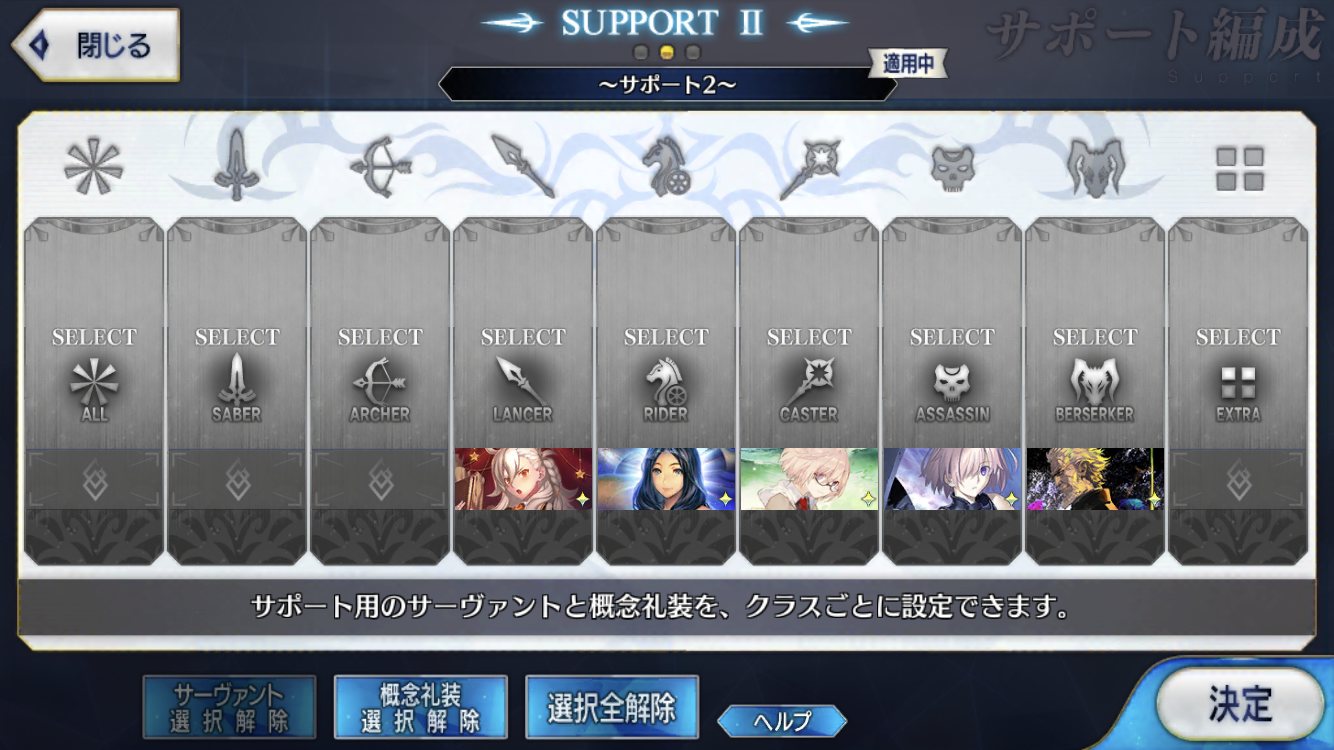
Task: Select the Caster staff class icon
Action: (809, 166)
